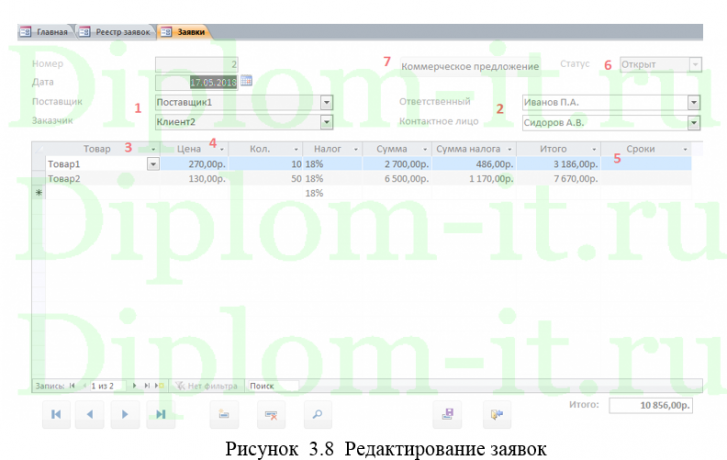Click the row selector for the Товар1 row

click(x=39, y=164)
